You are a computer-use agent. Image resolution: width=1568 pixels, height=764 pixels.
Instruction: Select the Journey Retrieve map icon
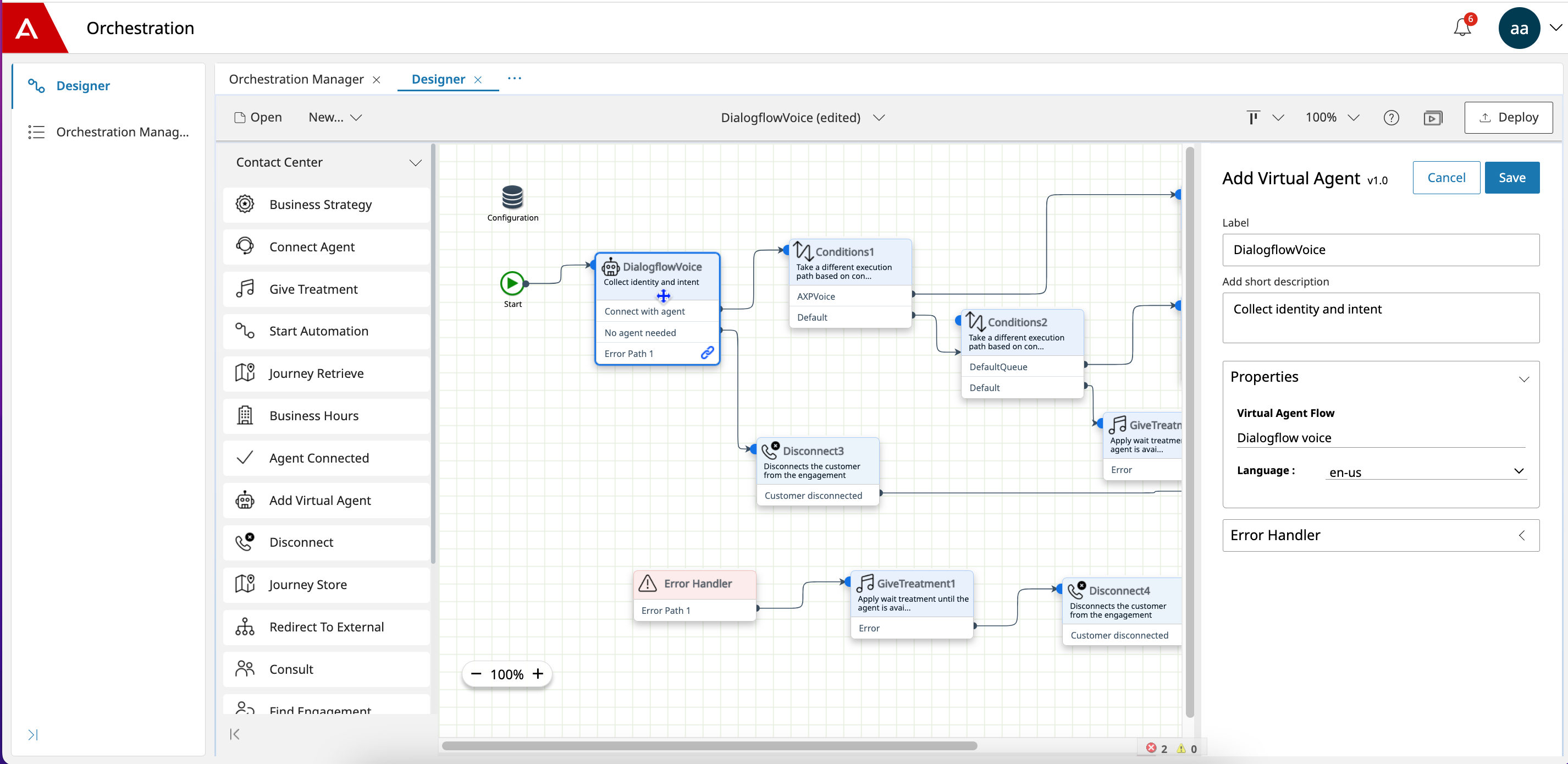tap(245, 373)
